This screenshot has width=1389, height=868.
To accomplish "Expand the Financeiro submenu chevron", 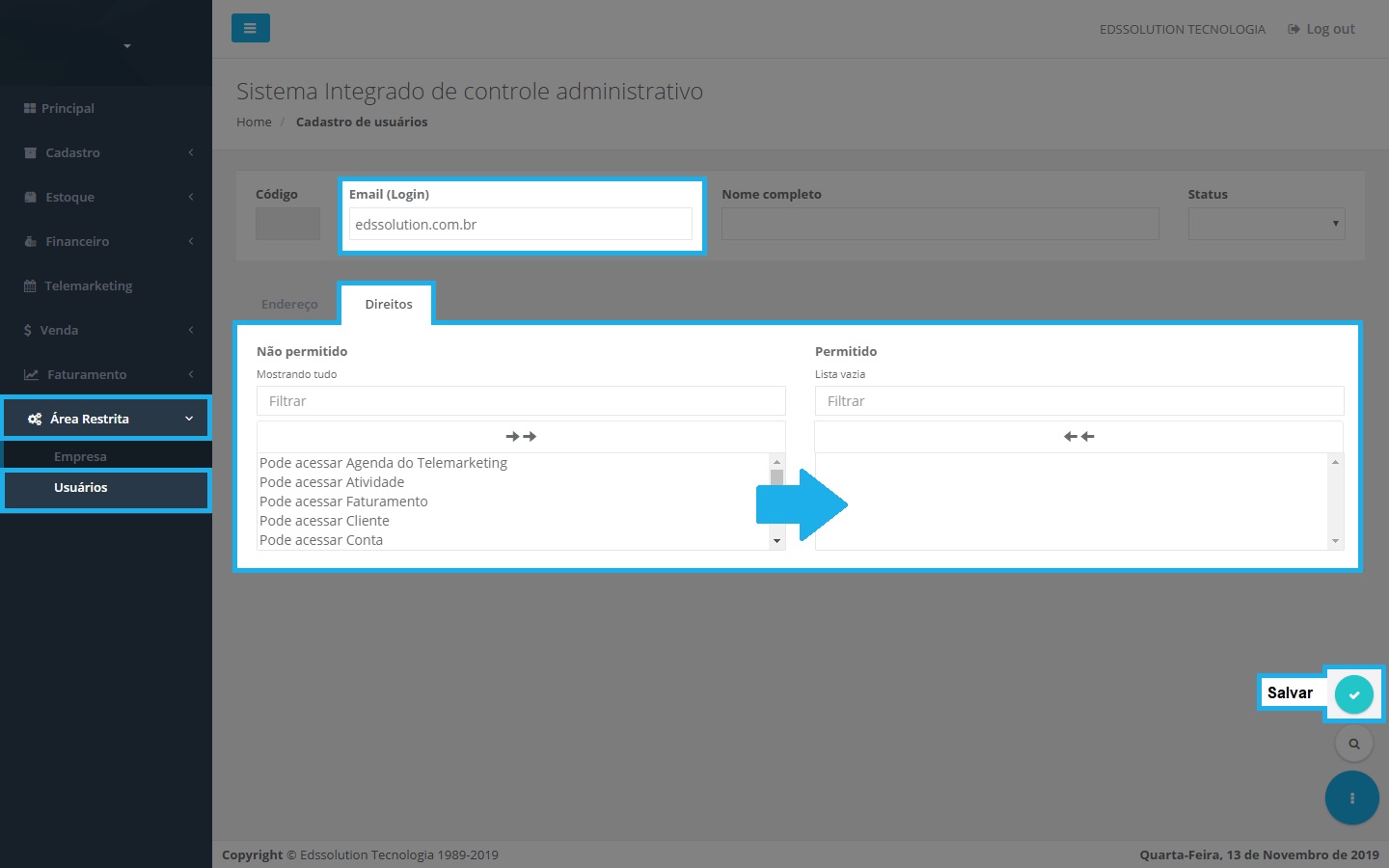I will coord(191,241).
